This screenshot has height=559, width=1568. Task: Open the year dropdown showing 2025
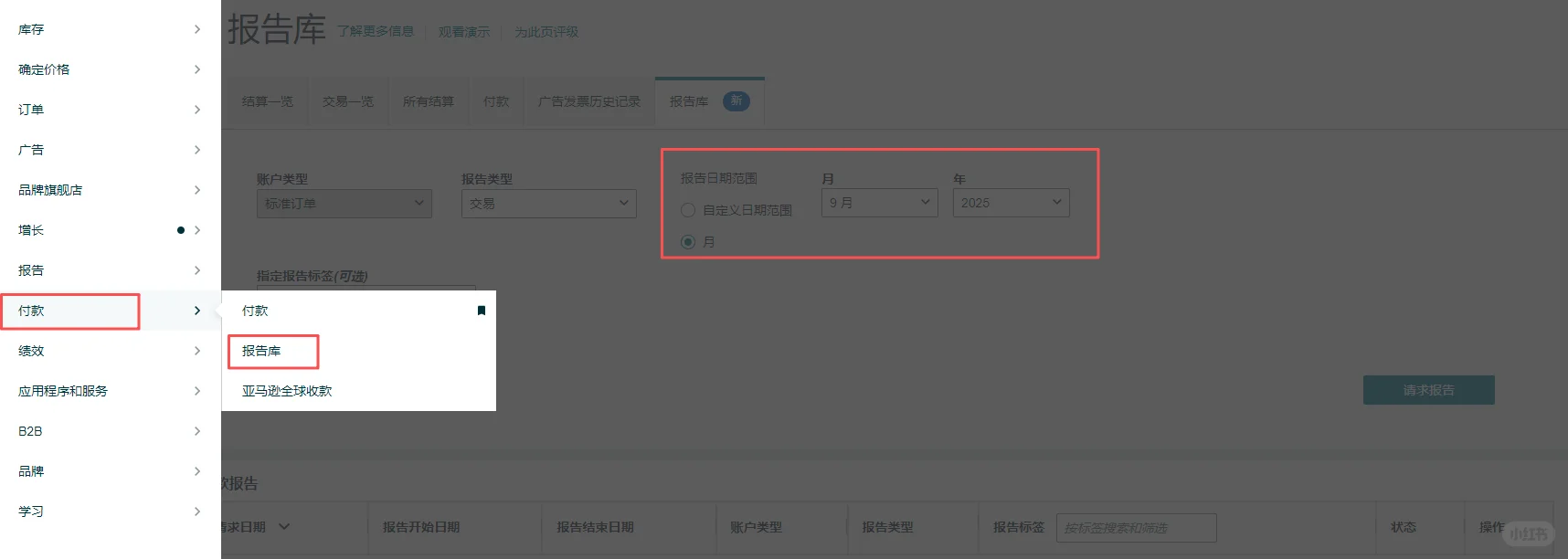[1012, 203]
